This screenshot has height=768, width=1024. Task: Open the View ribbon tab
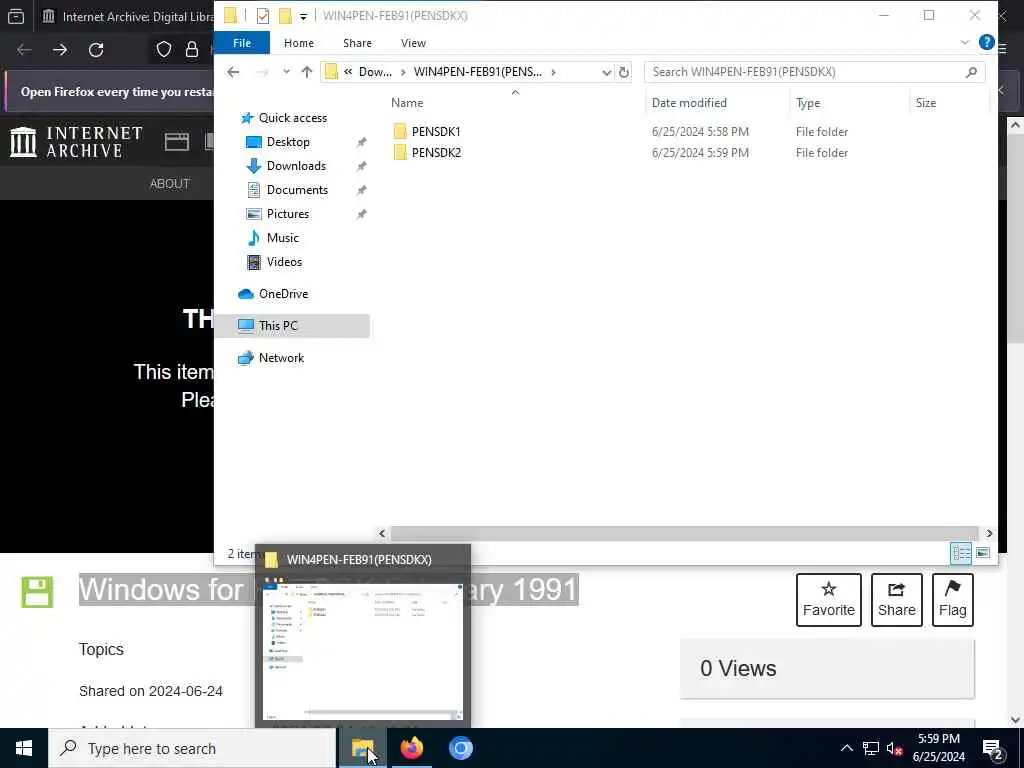pos(413,42)
